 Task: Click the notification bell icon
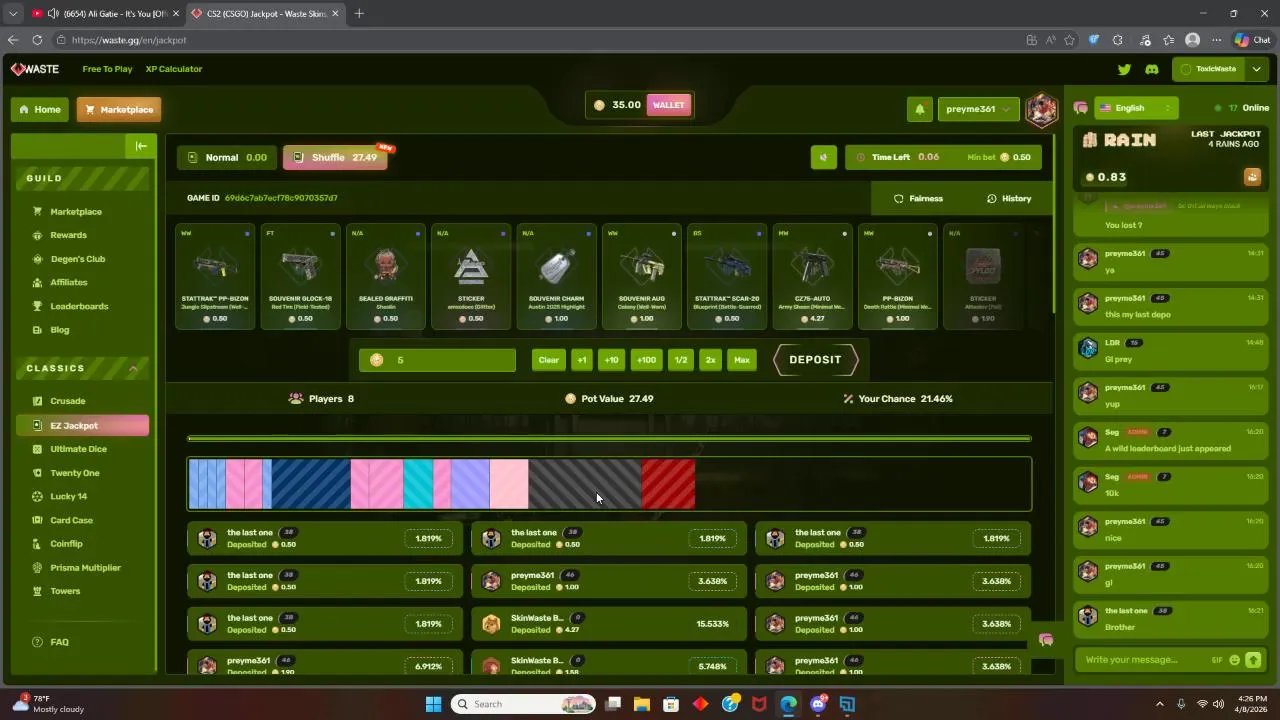coord(920,109)
